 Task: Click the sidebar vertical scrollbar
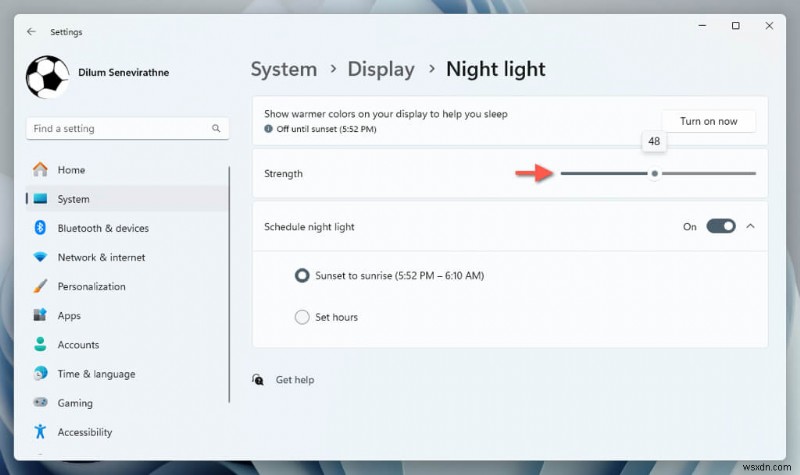(229, 284)
